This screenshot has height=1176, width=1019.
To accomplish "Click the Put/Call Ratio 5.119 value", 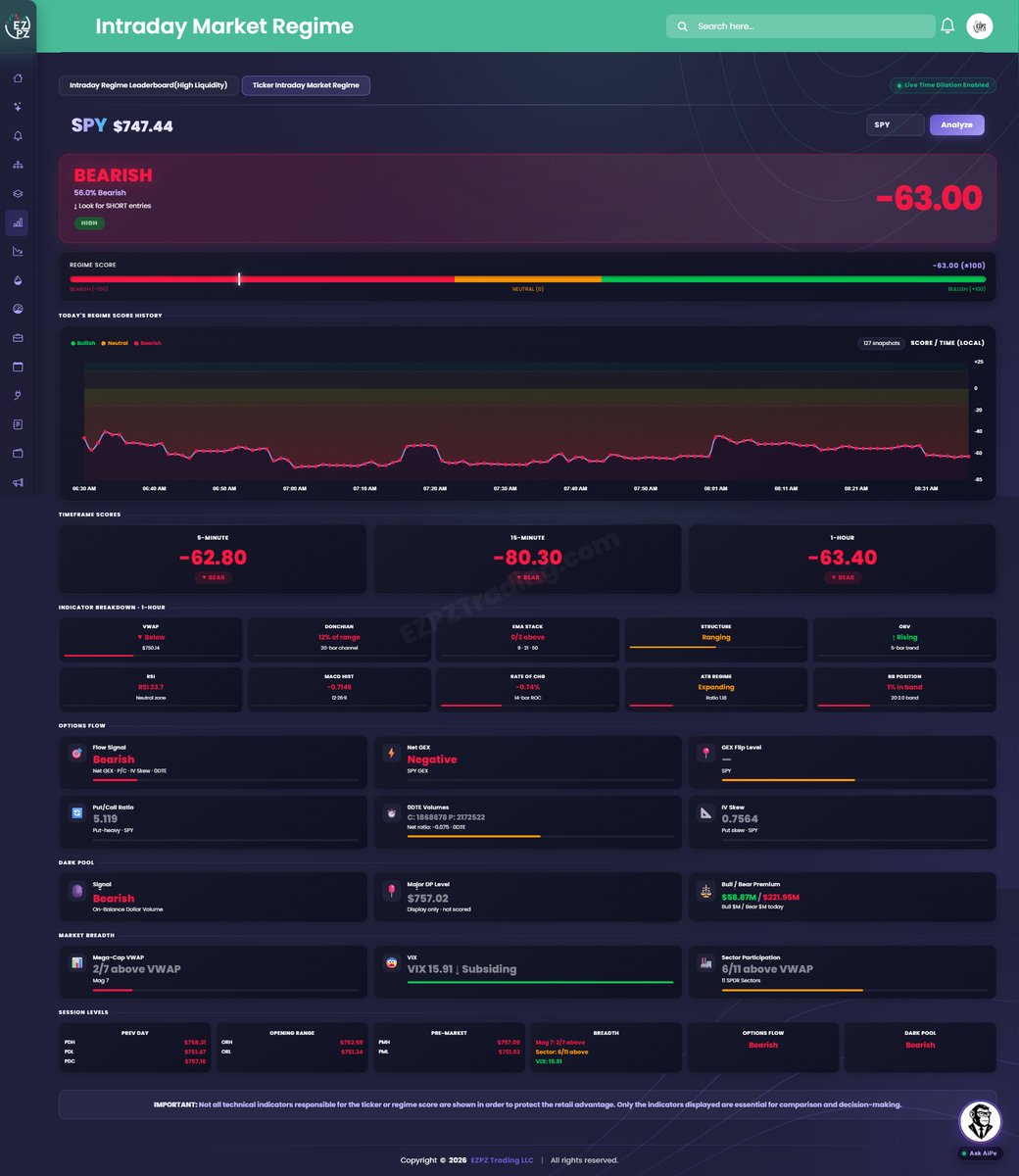I will point(106,818).
